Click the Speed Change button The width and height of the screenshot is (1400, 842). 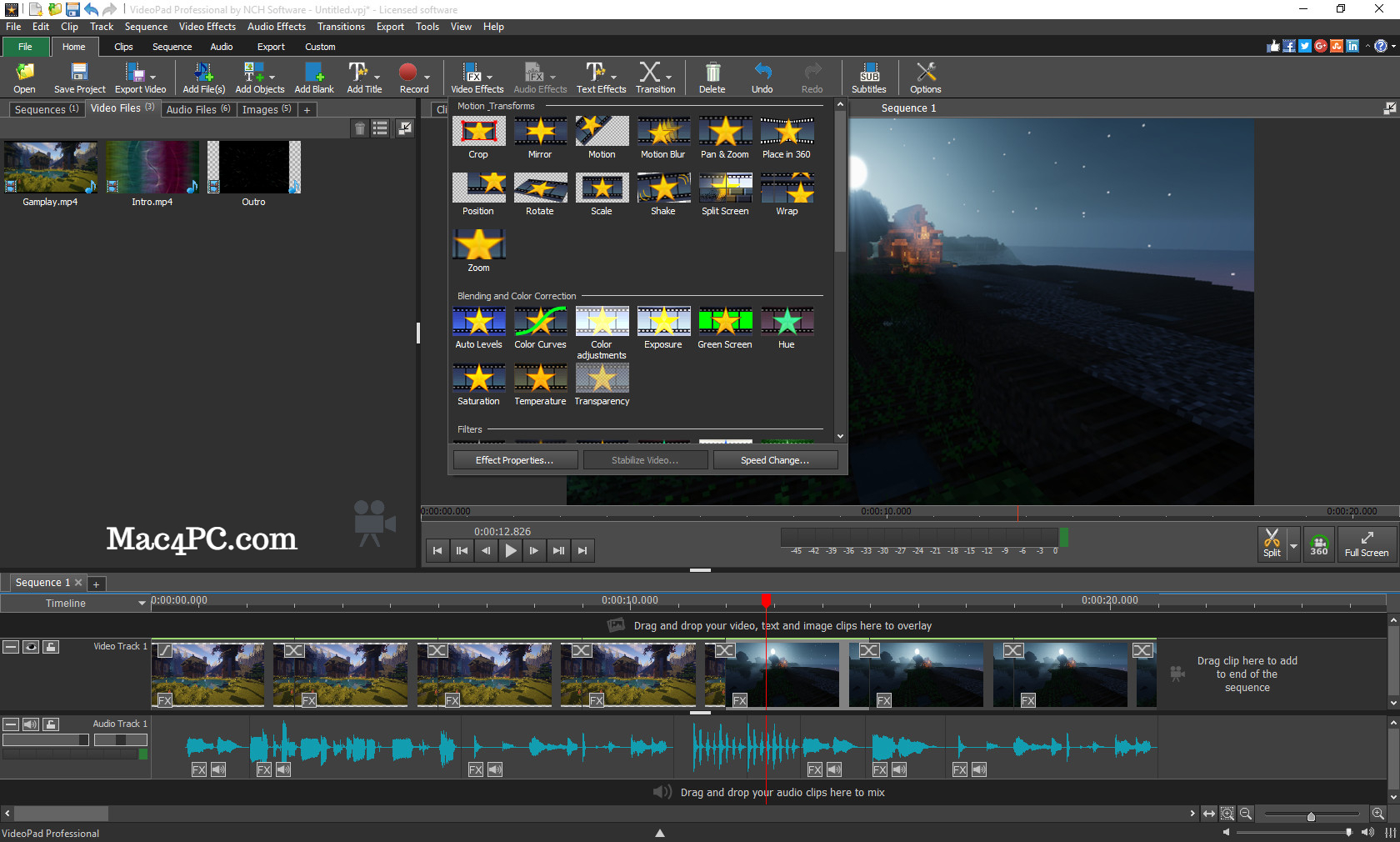775,460
